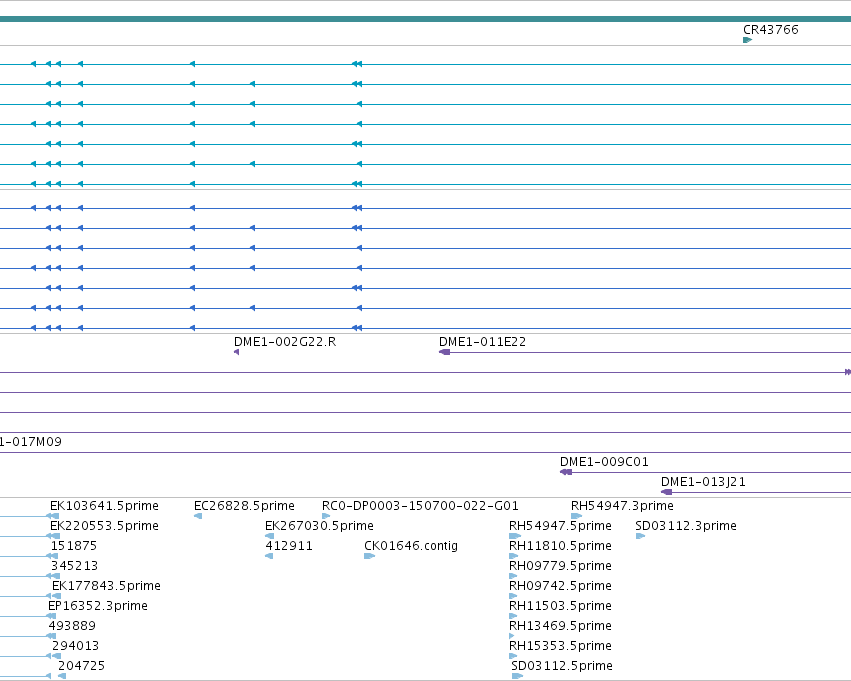This screenshot has width=851, height=681.
Task: Select the CK01646.contig arrow glyph
Action: pos(370,556)
